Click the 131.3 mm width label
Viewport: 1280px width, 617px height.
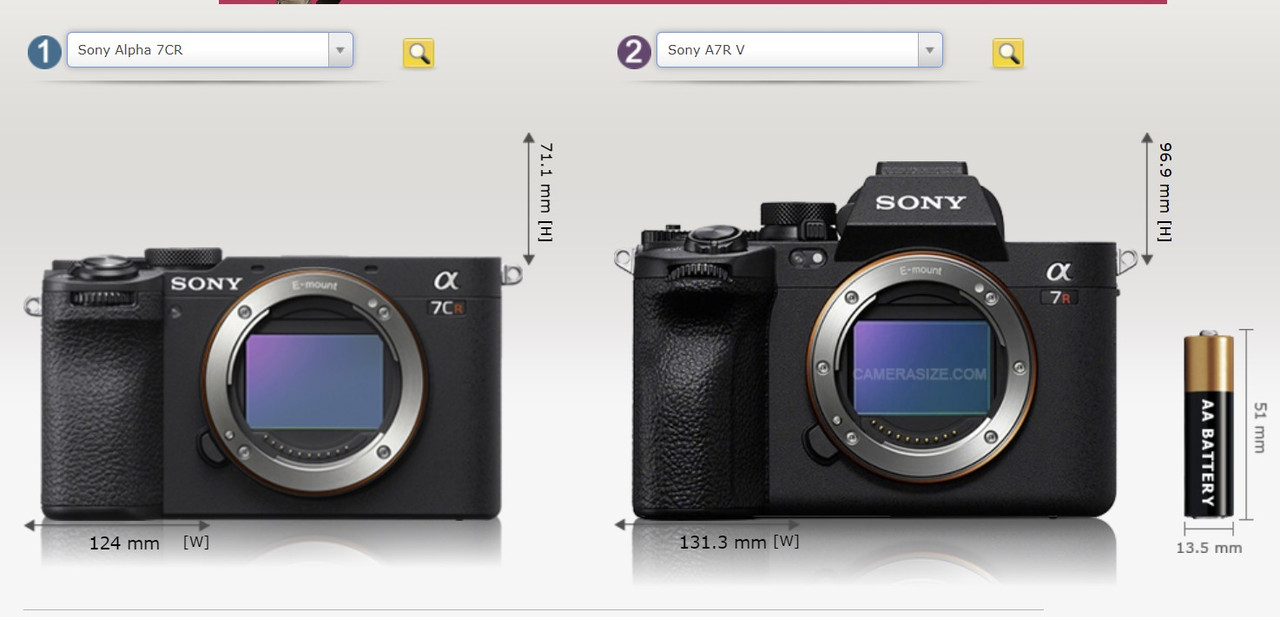723,542
